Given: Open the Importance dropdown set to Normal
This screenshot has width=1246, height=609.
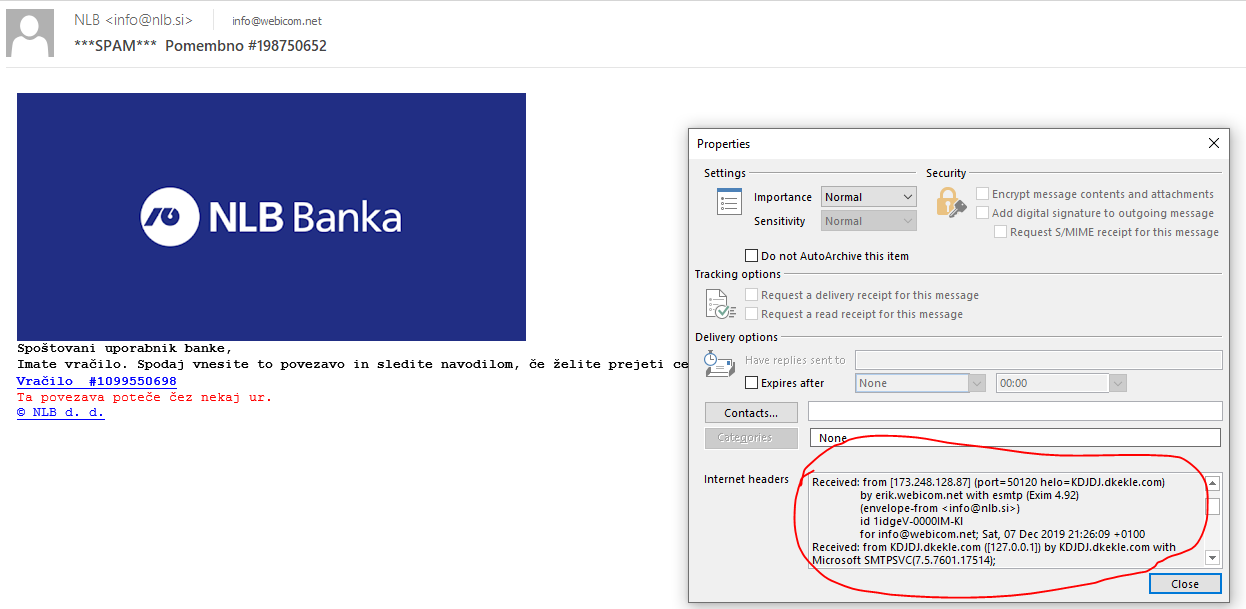Looking at the screenshot, I should [869, 197].
